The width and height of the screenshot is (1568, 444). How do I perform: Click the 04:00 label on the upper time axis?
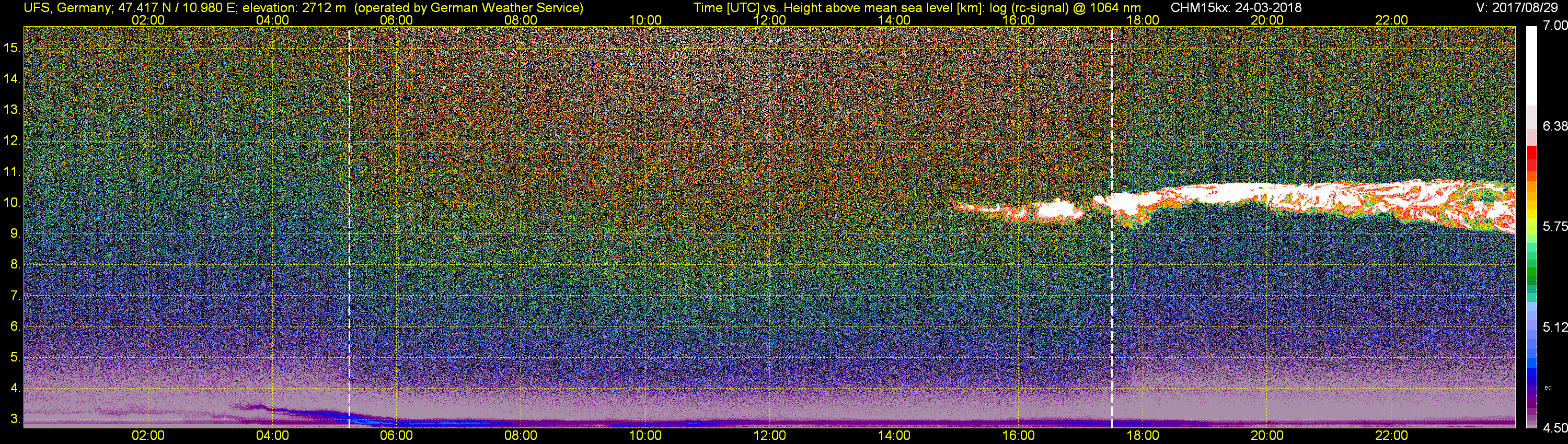click(272, 20)
